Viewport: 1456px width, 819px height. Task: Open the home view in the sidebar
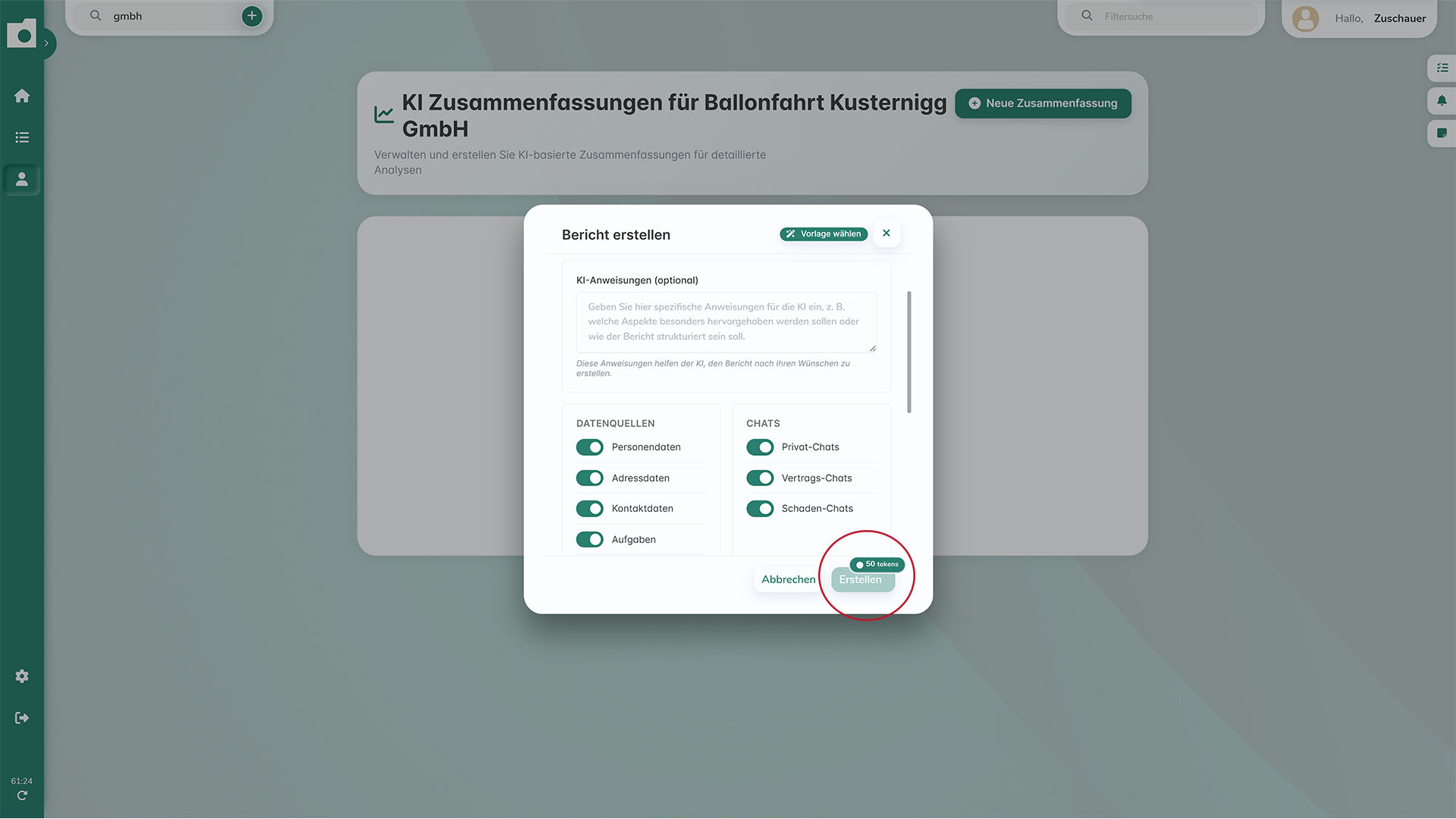[x=22, y=95]
